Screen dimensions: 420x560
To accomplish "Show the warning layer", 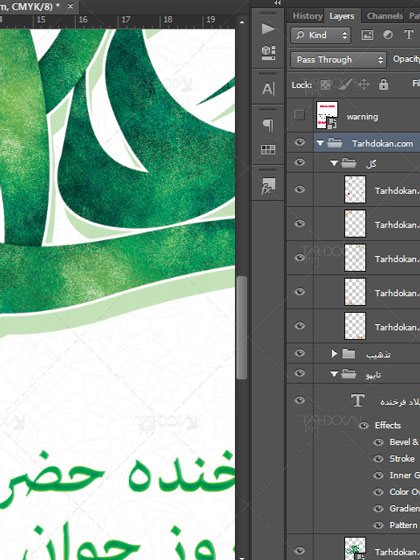I will (299, 115).
